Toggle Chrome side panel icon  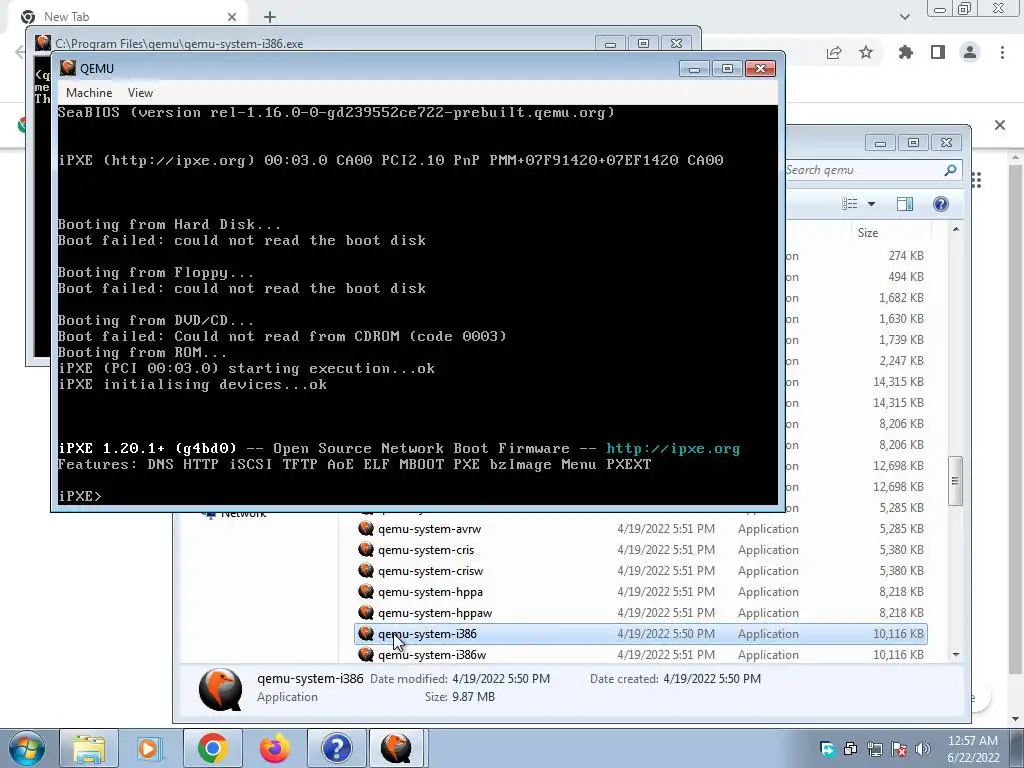[x=938, y=52]
